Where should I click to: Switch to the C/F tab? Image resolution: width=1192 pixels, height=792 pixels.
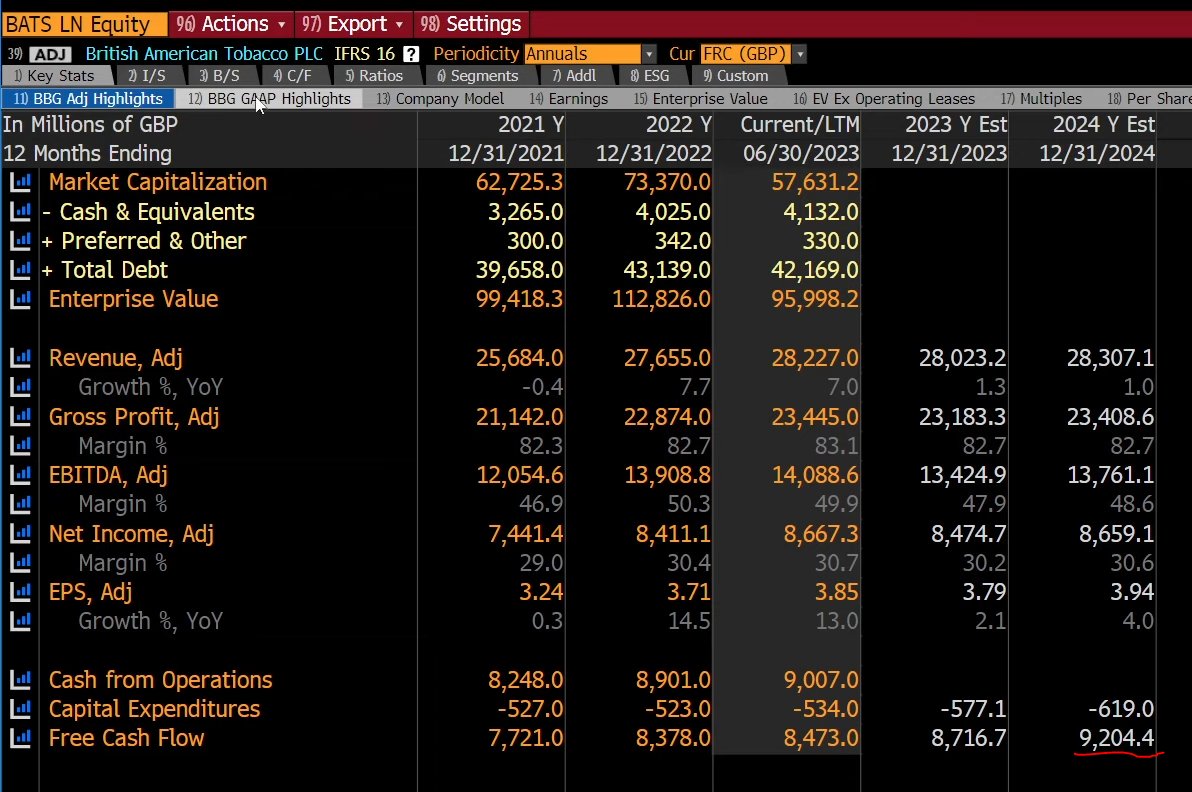pyautogui.click(x=293, y=76)
